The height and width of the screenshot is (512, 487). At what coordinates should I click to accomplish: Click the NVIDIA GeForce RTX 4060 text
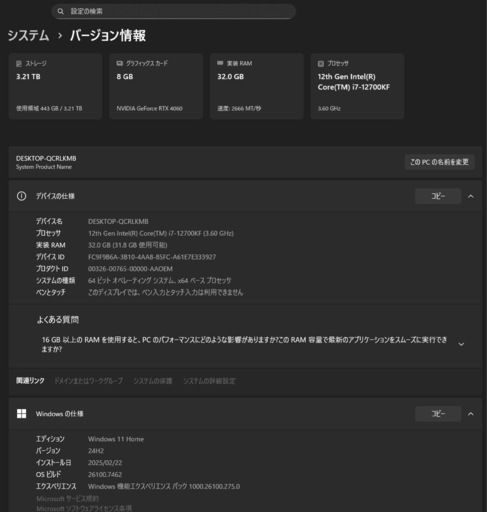pos(149,108)
